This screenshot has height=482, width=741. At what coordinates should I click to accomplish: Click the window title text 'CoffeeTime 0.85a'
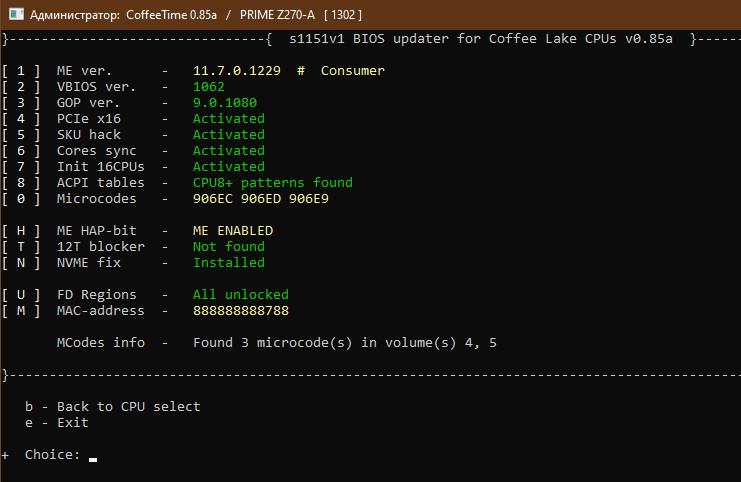171,15
